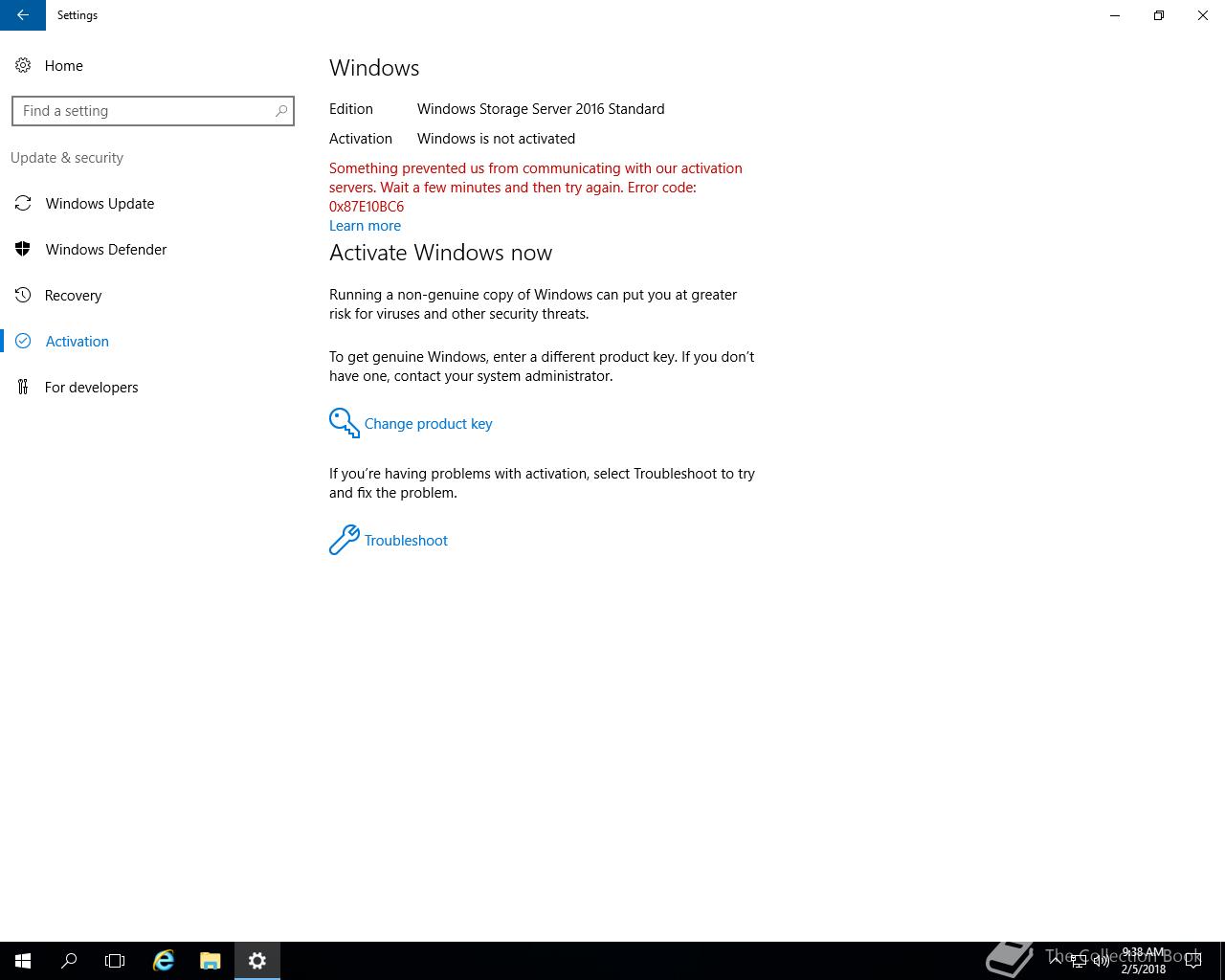Click the Update & security section label

point(67,158)
